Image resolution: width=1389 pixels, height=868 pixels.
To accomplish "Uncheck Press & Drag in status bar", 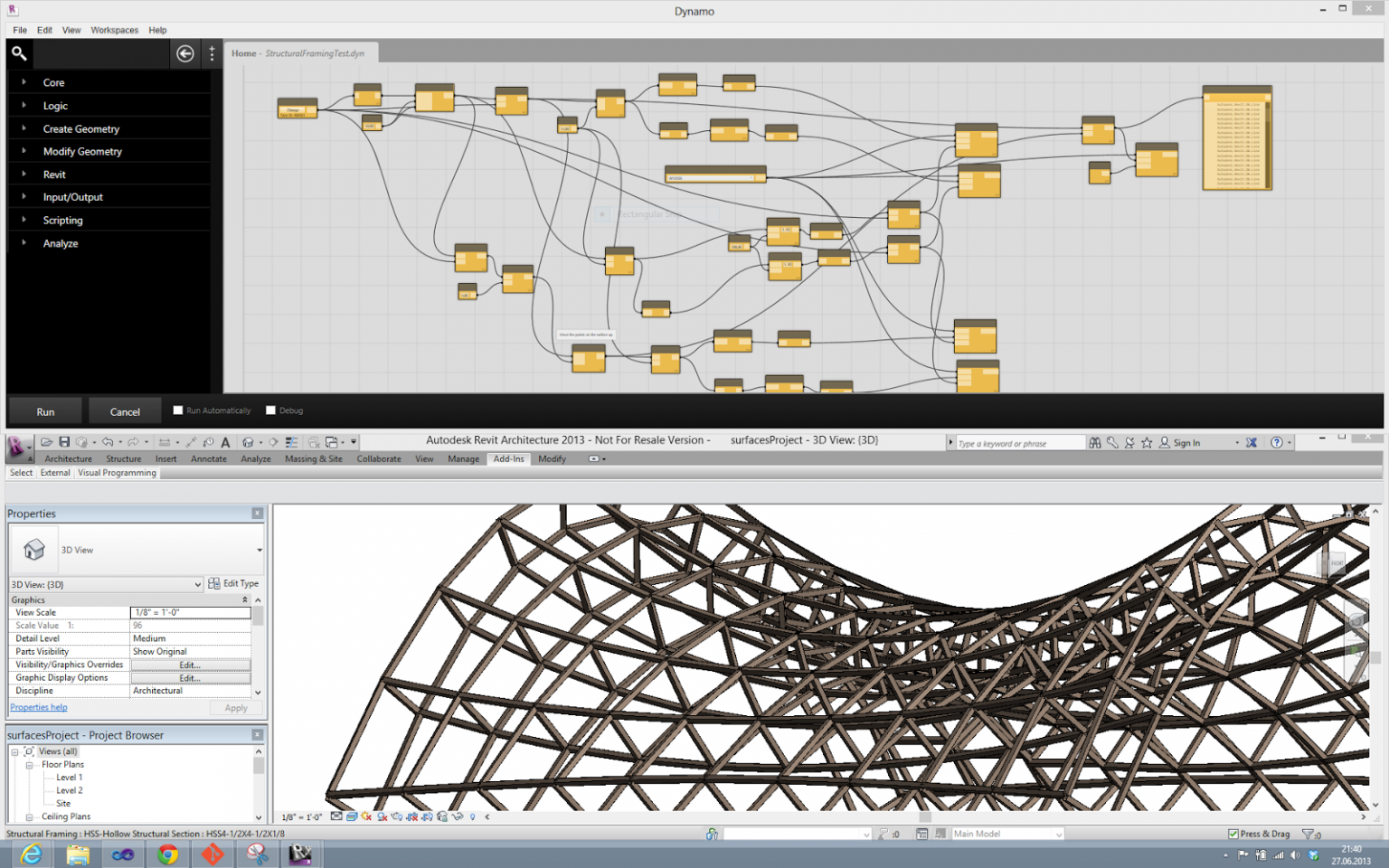I will (x=1233, y=834).
